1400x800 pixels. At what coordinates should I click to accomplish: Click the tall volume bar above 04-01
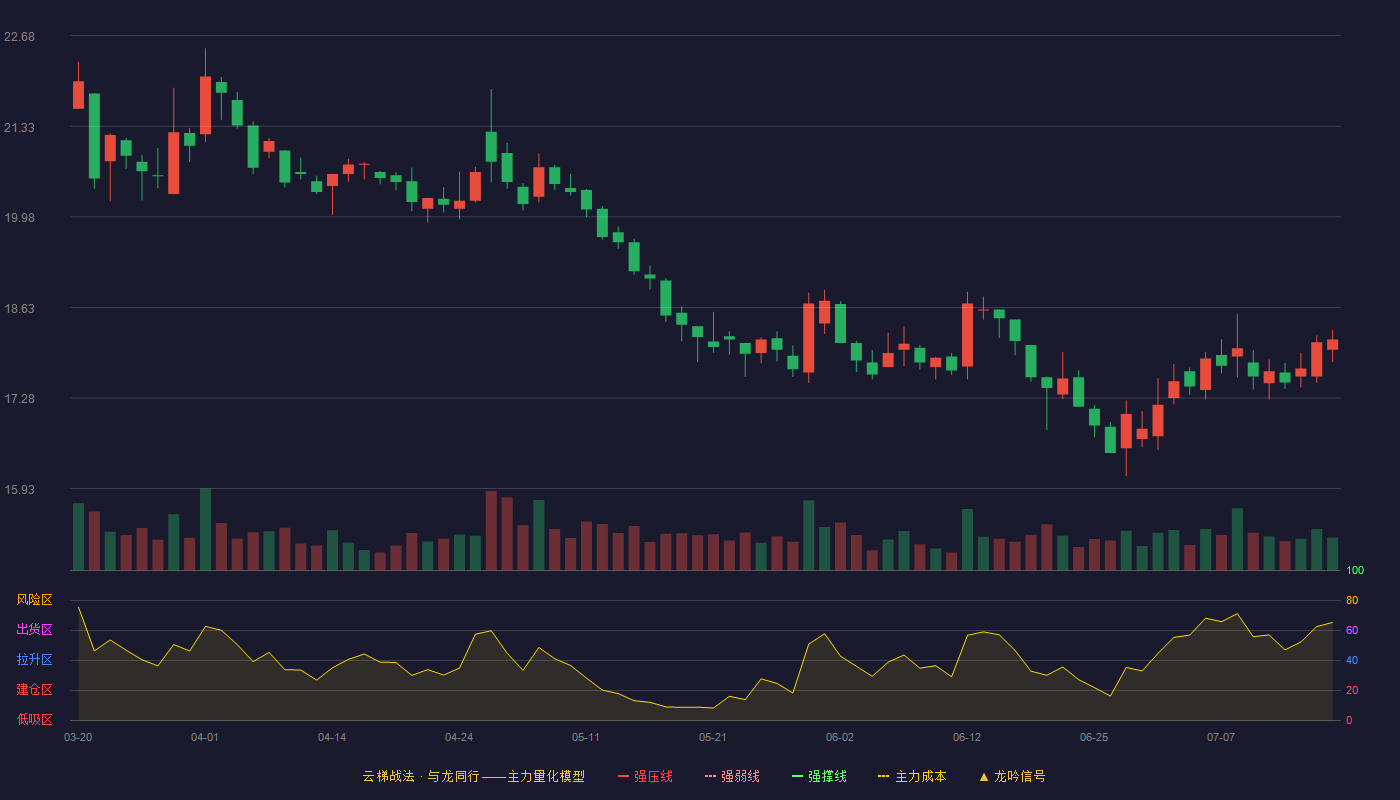pos(205,529)
